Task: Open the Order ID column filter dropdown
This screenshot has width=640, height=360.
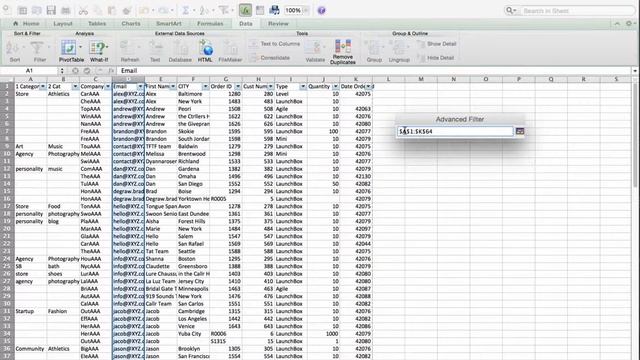Action: pos(238,87)
